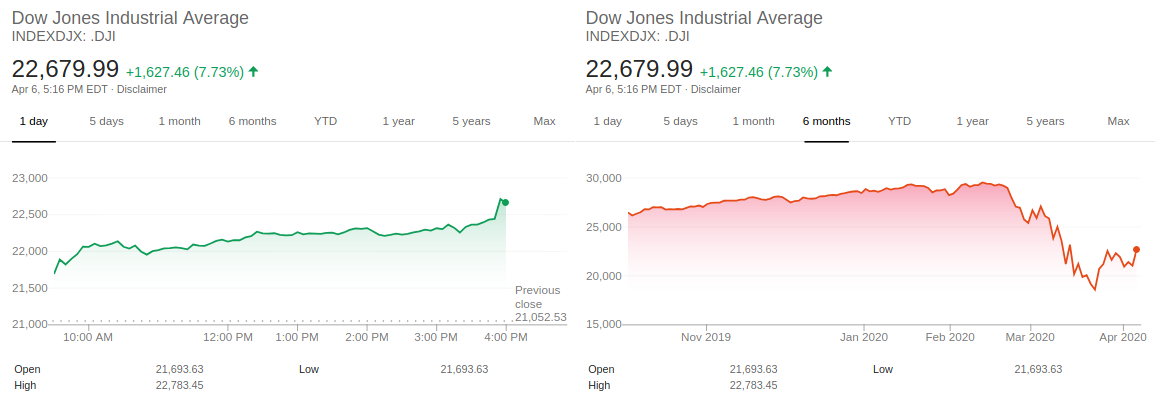Open 5 years range above the red chart
The height and width of the screenshot is (402, 1167).
(x=1045, y=121)
